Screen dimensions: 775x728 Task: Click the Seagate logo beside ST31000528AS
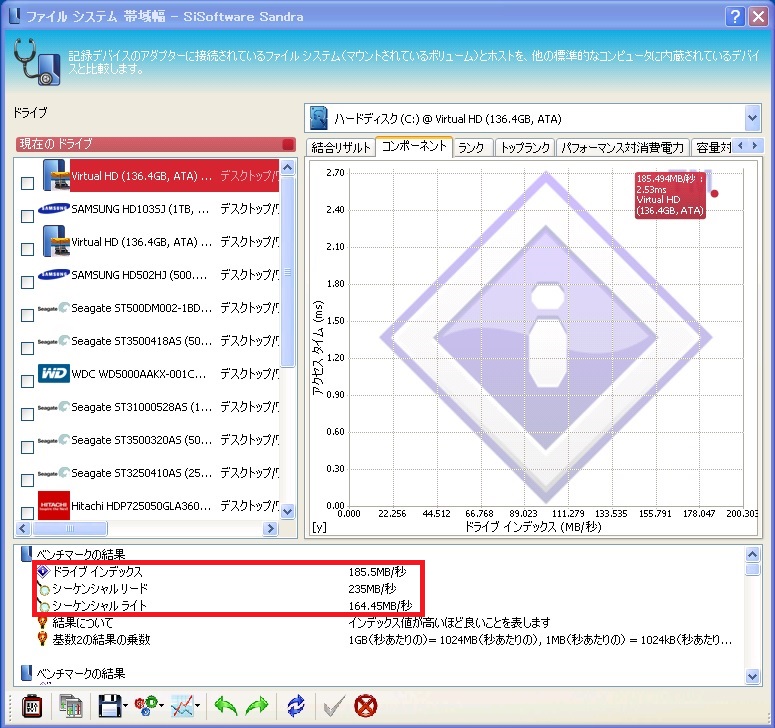53,407
